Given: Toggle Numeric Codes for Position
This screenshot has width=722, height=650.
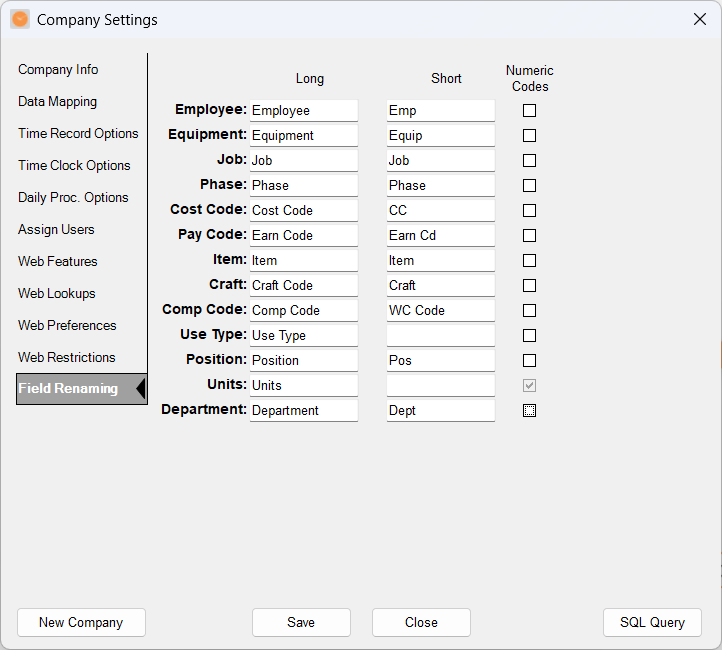Looking at the screenshot, I should [530, 360].
